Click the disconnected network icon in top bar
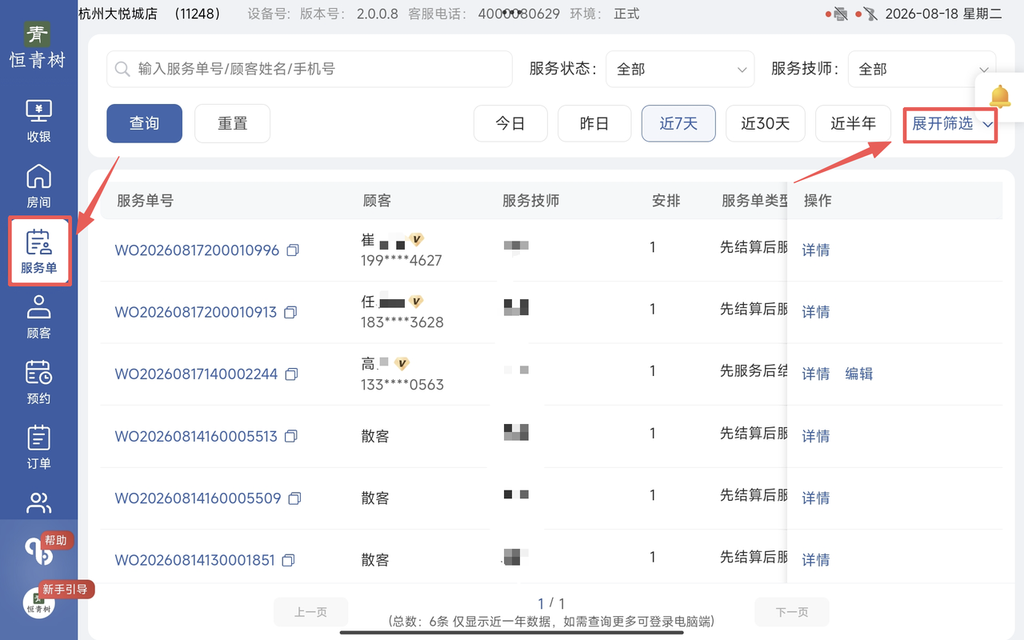The height and width of the screenshot is (640, 1024). tap(870, 14)
